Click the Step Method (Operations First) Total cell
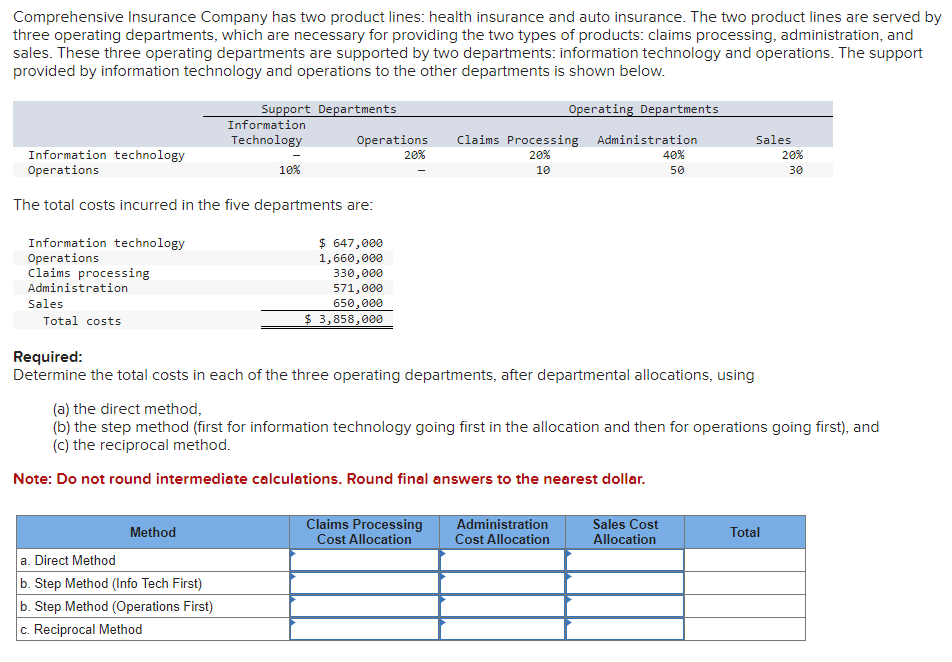Screen dimensions: 952x662 coord(745,605)
